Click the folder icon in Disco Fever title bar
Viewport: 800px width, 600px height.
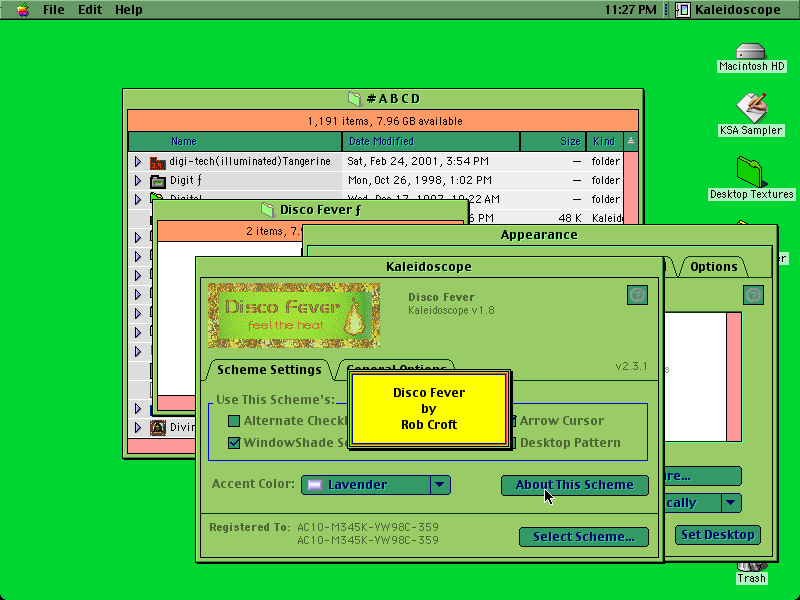tap(268, 210)
